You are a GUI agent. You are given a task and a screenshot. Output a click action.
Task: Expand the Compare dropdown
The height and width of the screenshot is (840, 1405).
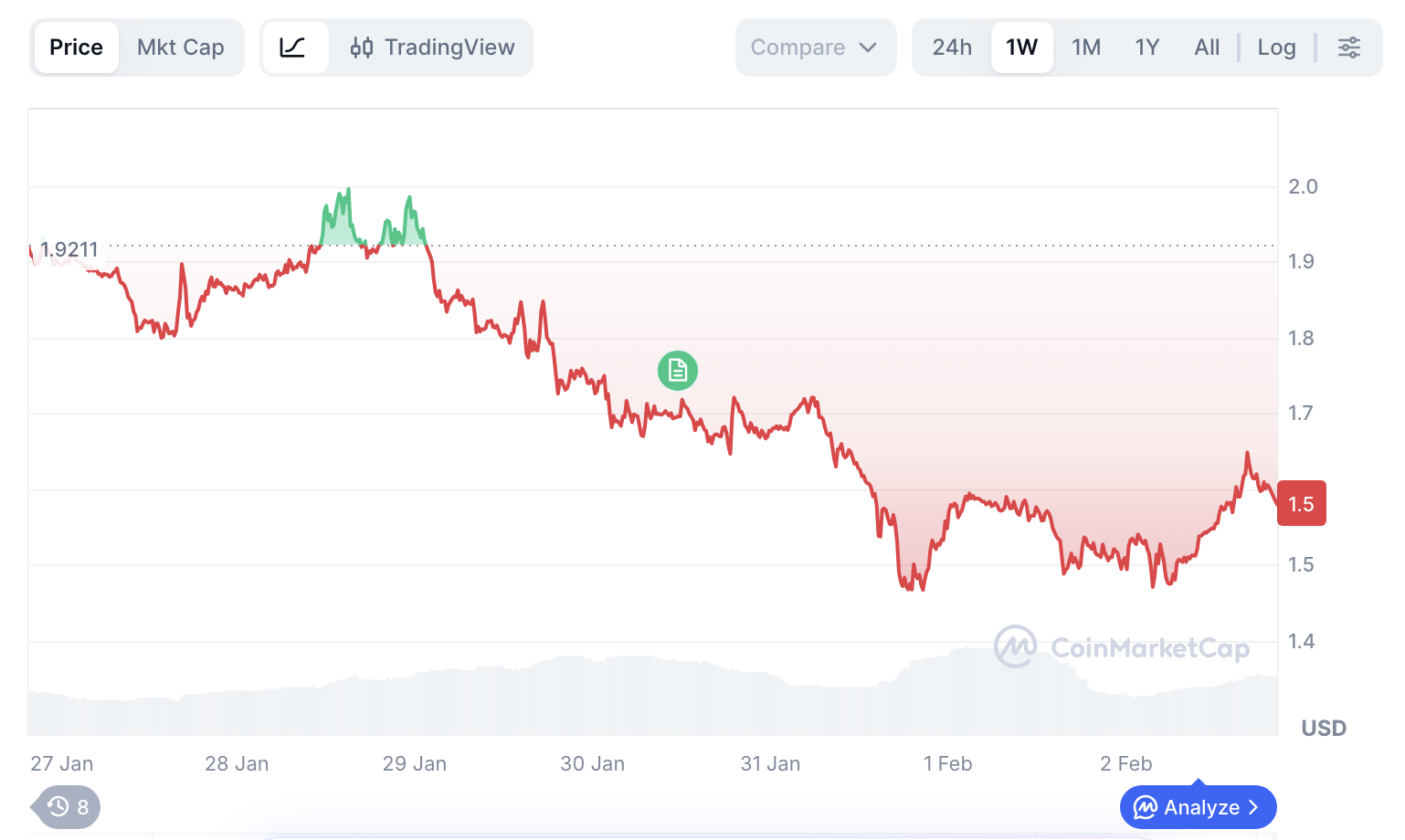pyautogui.click(x=815, y=47)
